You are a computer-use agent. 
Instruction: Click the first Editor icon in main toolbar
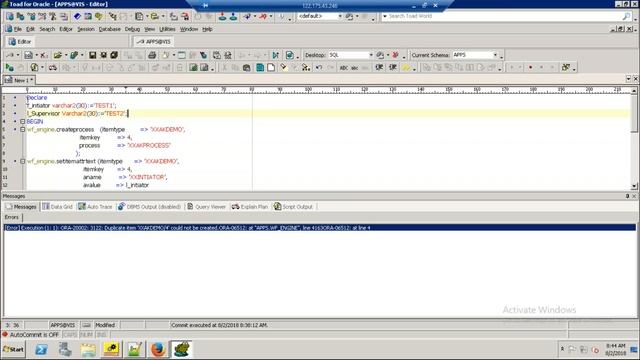tap(9, 16)
